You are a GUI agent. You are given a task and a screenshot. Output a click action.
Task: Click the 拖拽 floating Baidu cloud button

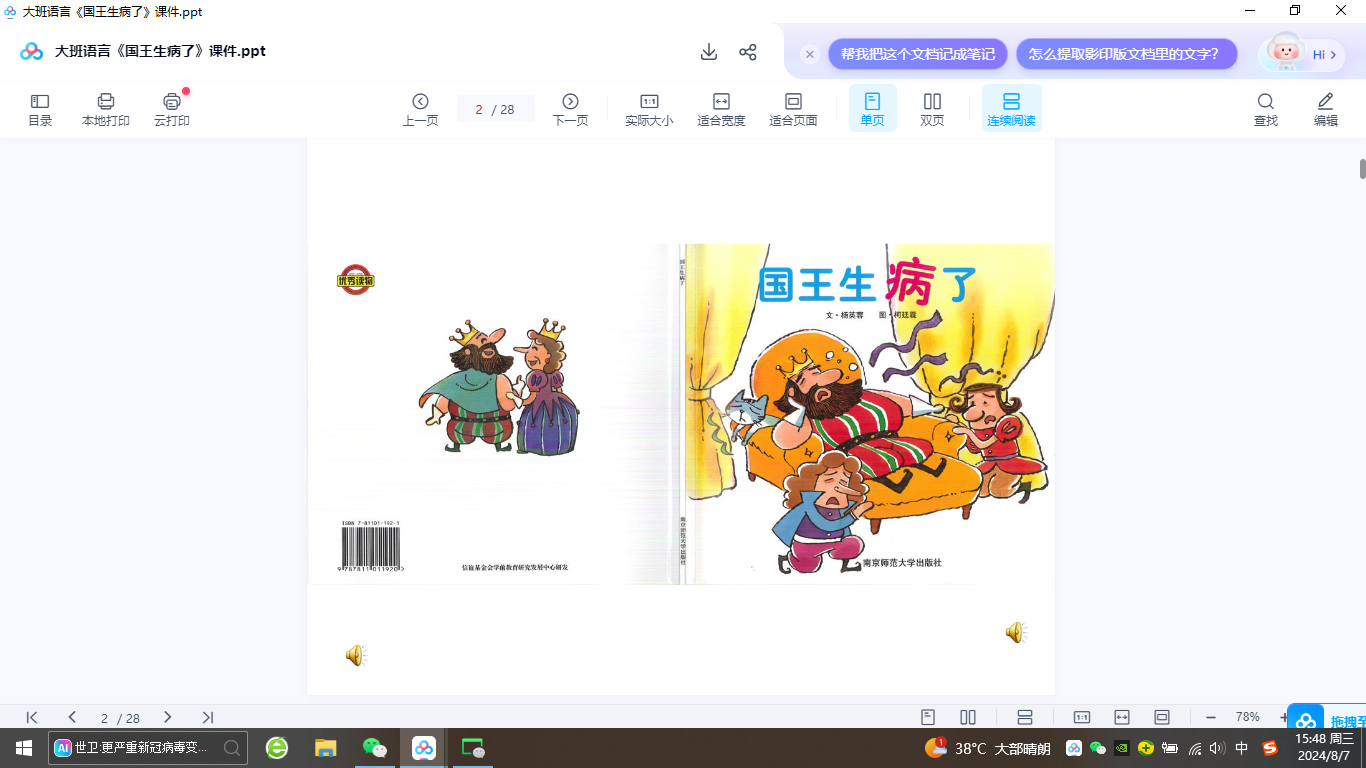tap(1327, 720)
